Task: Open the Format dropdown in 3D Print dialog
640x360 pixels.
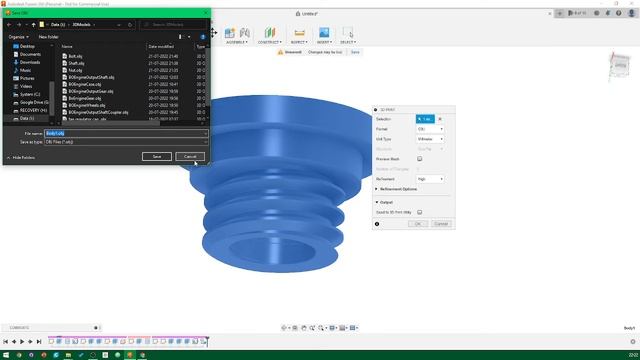Action: 430,129
